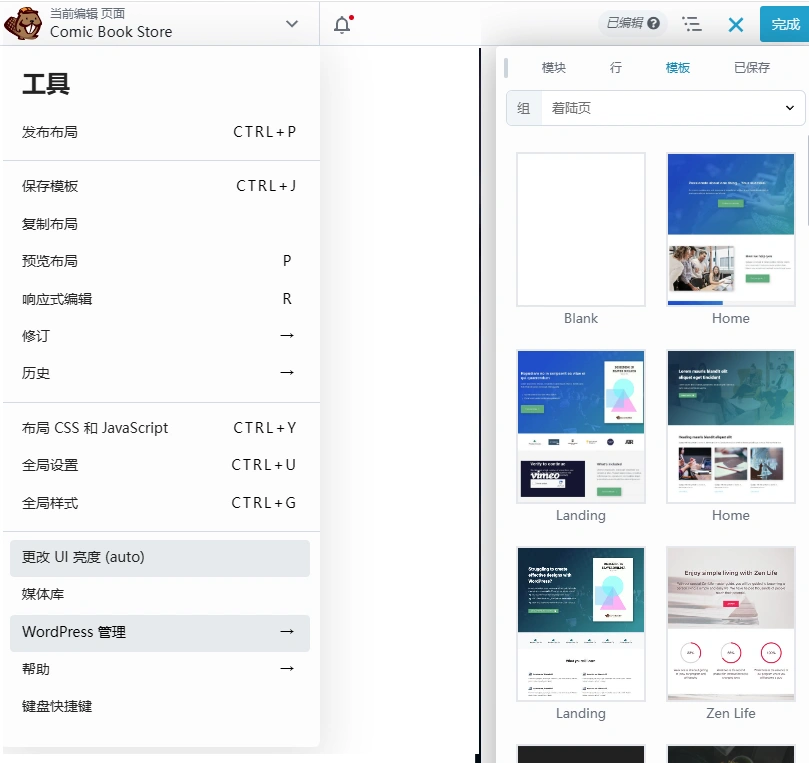Click the 完成 button
Viewport: 809px width, 763px height.
782,21
